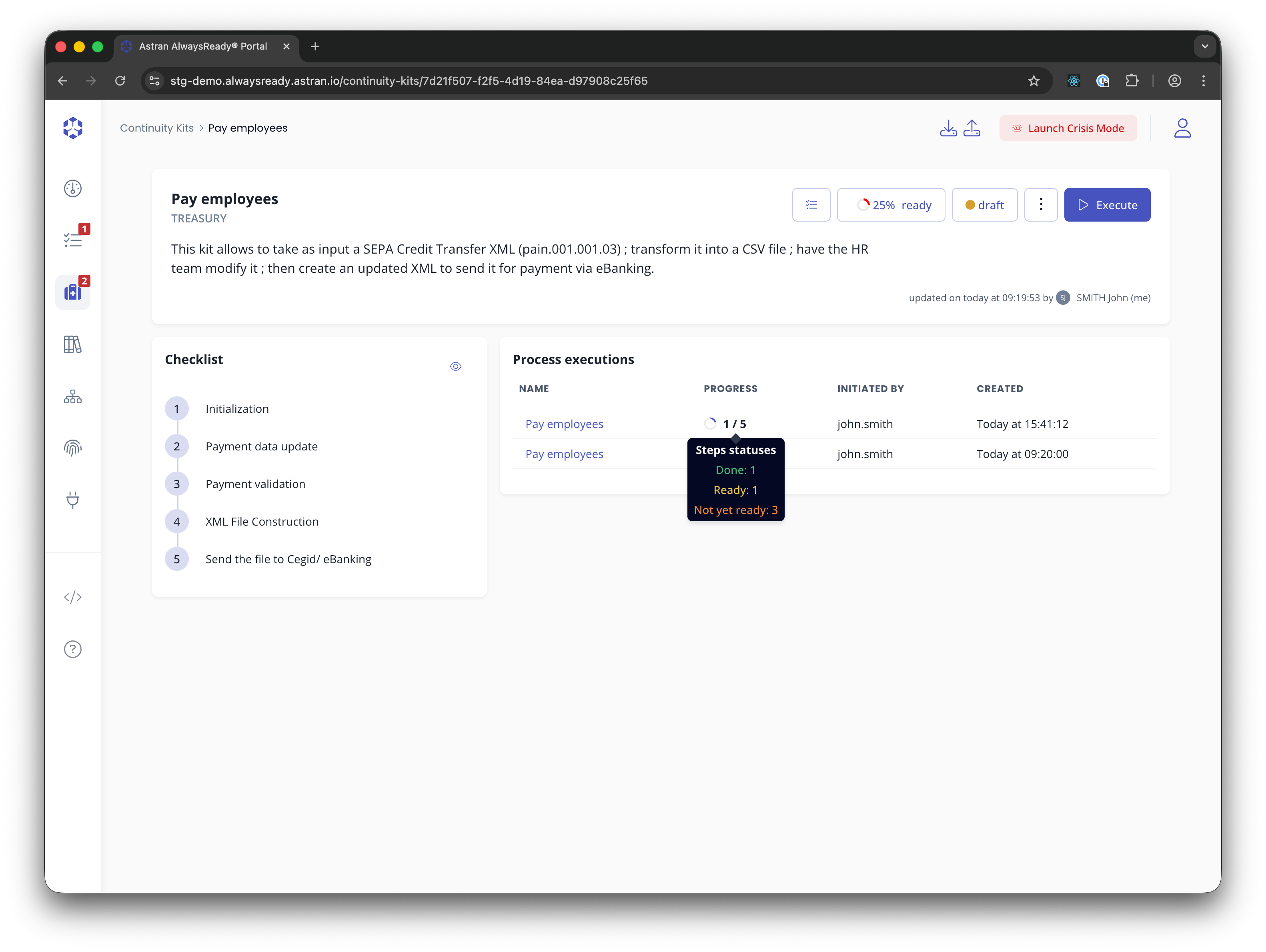The height and width of the screenshot is (952, 1266).
Task: Open the organization hierarchy sidebar icon
Action: coord(73,396)
